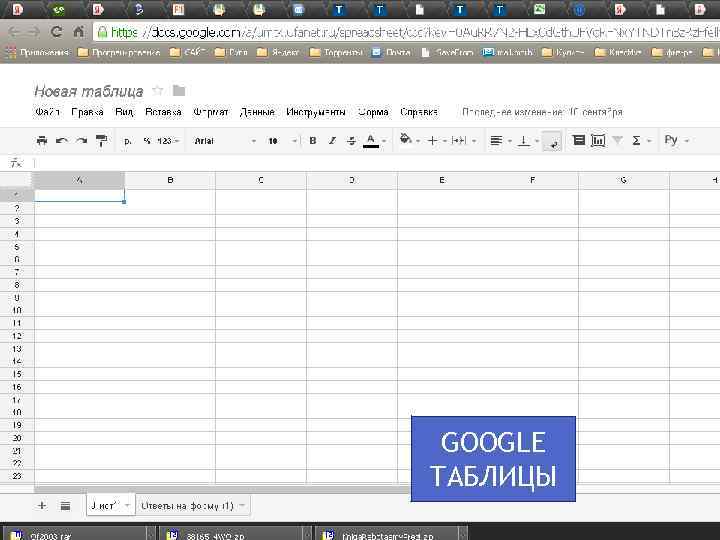This screenshot has width=720, height=540.
Task: Open the Ру input tools dropdown
Action: pyautogui.click(x=676, y=140)
